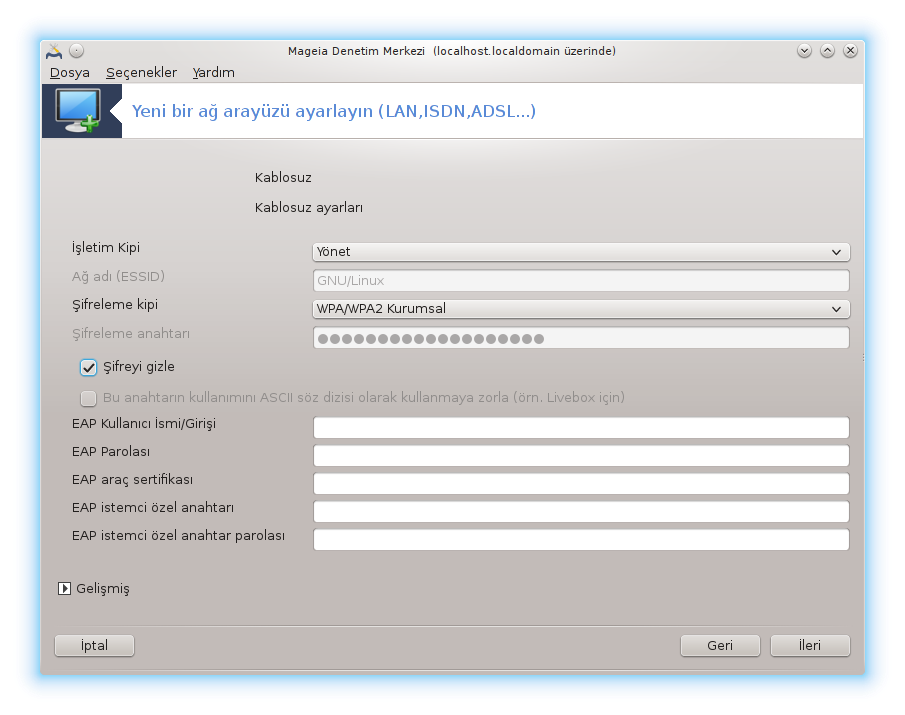Screen dimensions: 905x715
Task: Focus the EAP Kullanıcı İsmi/Girişi field
Action: (x=581, y=428)
